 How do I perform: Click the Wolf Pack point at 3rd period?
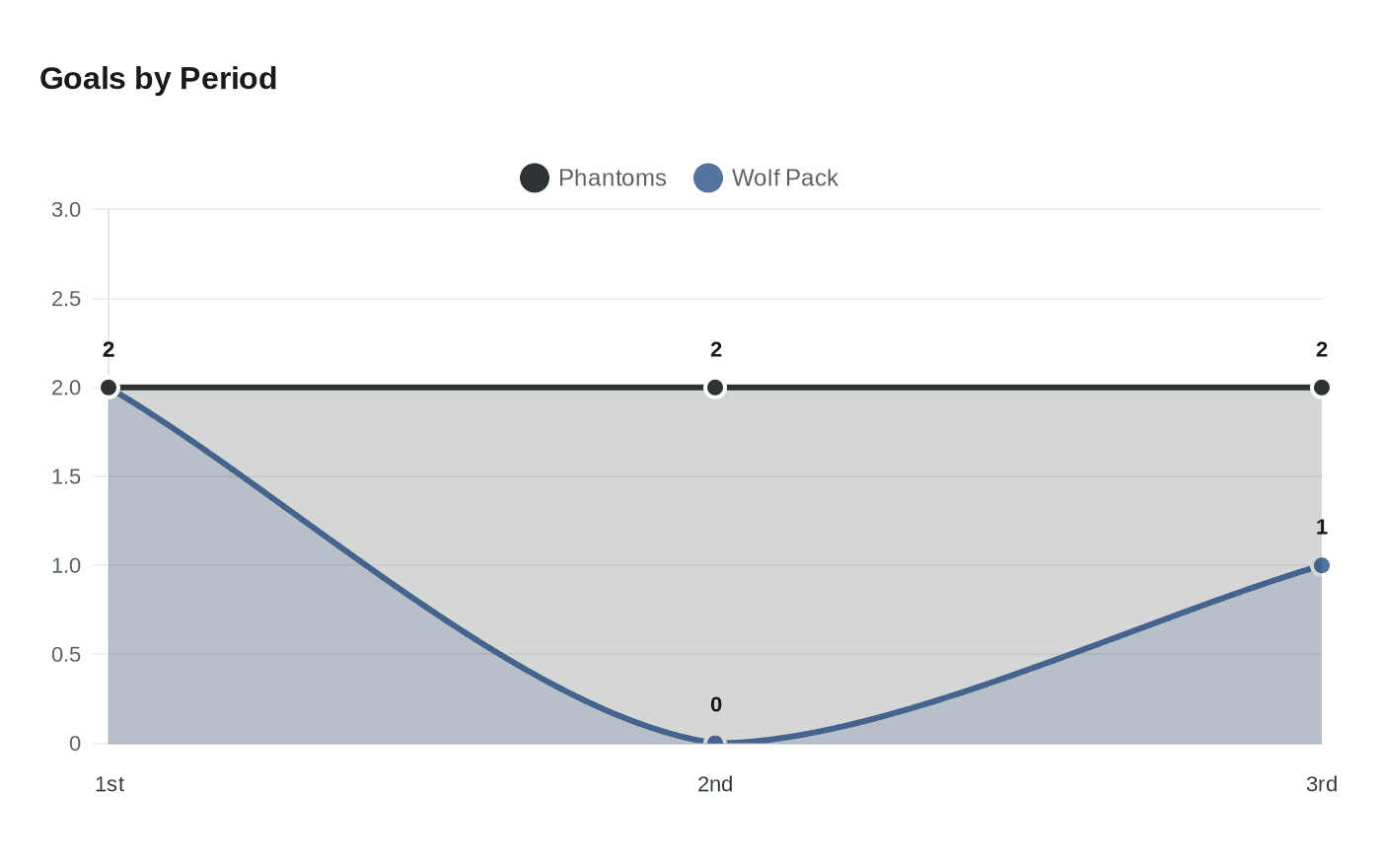pos(1322,565)
